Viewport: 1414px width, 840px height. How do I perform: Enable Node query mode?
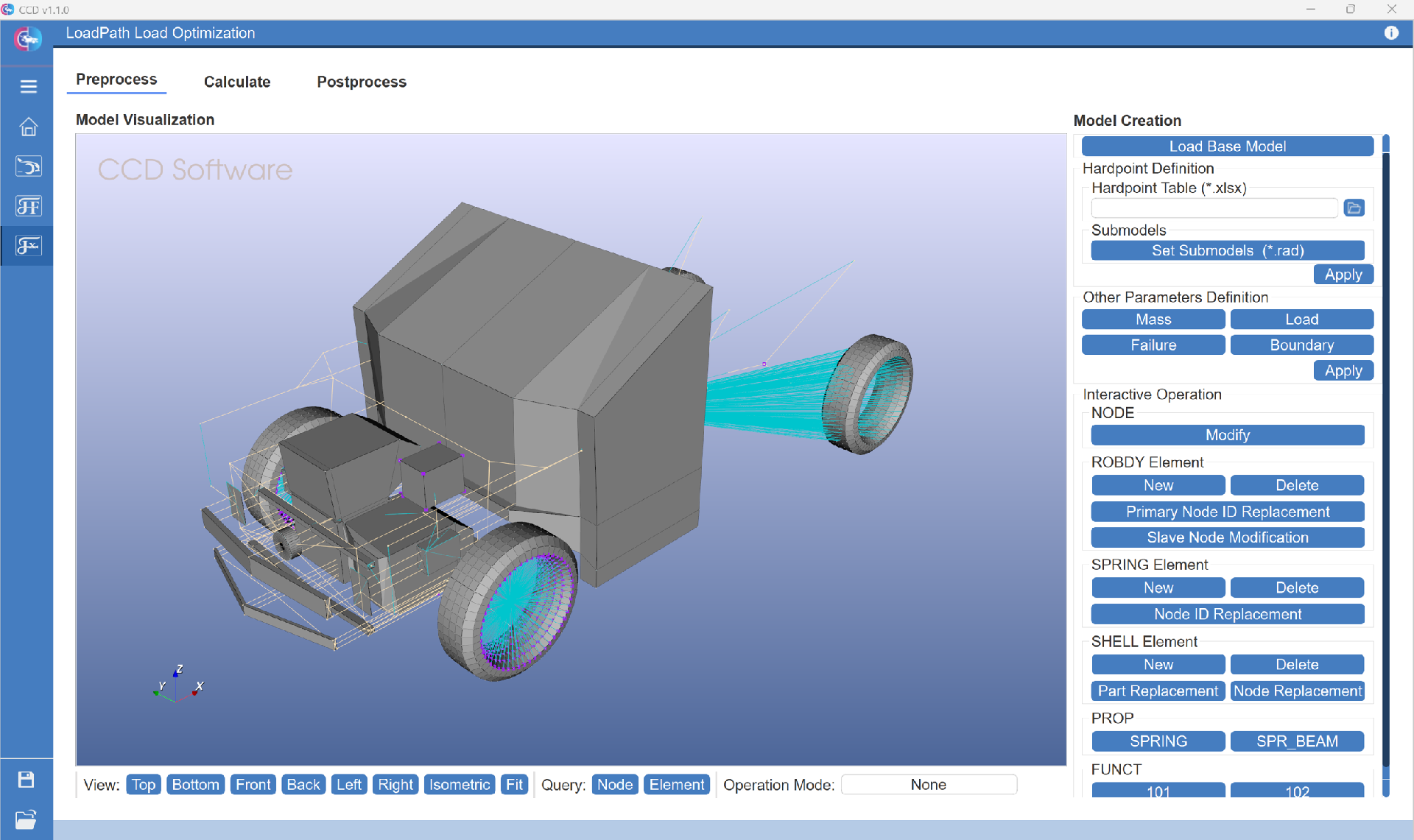point(614,785)
